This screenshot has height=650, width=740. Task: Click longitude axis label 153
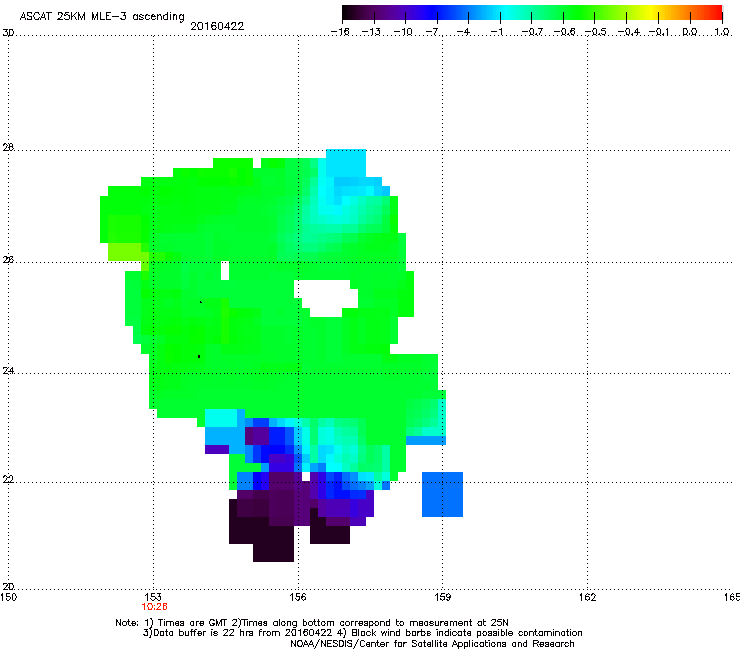(x=153, y=597)
